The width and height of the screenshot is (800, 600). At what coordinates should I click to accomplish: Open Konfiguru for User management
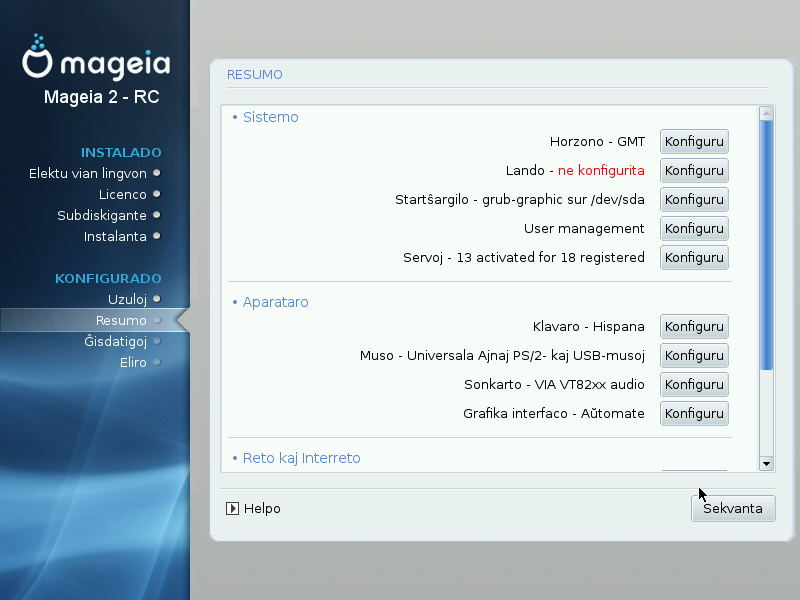[x=694, y=229]
